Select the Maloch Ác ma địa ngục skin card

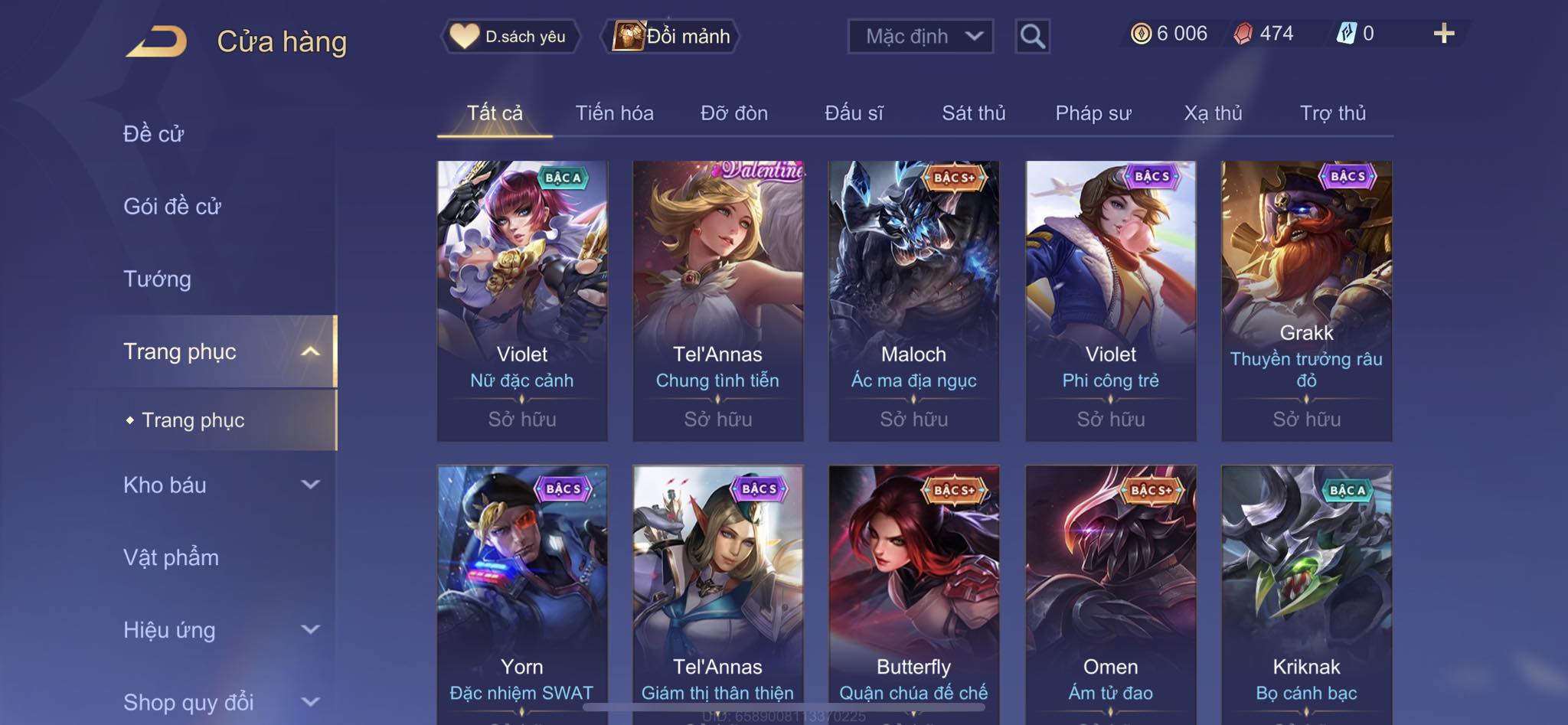pyautogui.click(x=913, y=301)
